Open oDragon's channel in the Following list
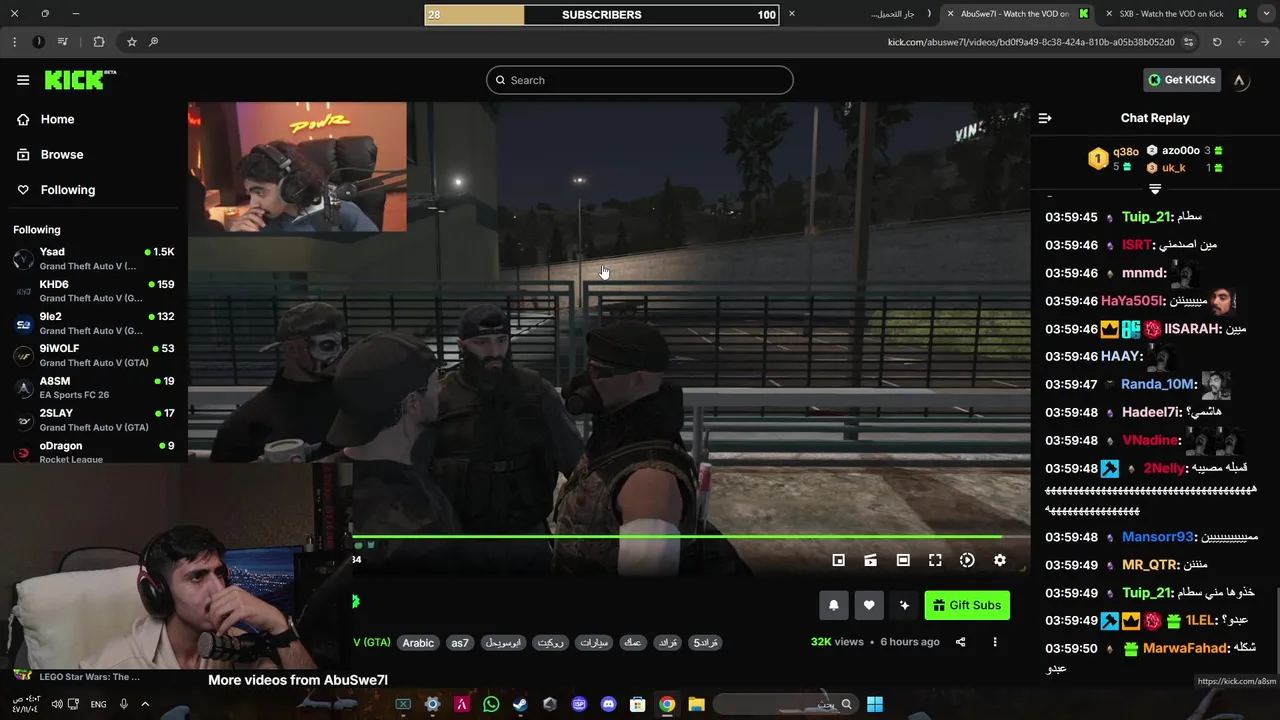 point(94,452)
